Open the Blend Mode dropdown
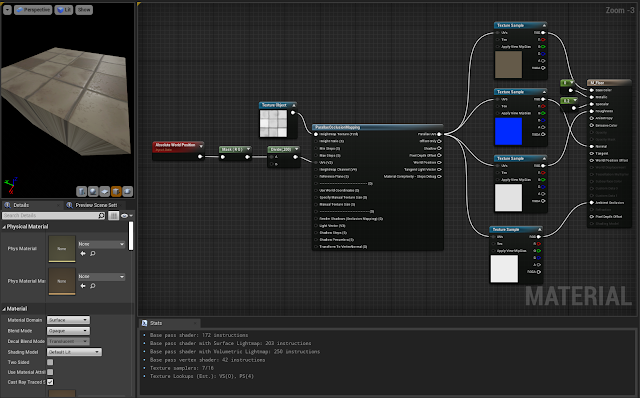 [68, 331]
